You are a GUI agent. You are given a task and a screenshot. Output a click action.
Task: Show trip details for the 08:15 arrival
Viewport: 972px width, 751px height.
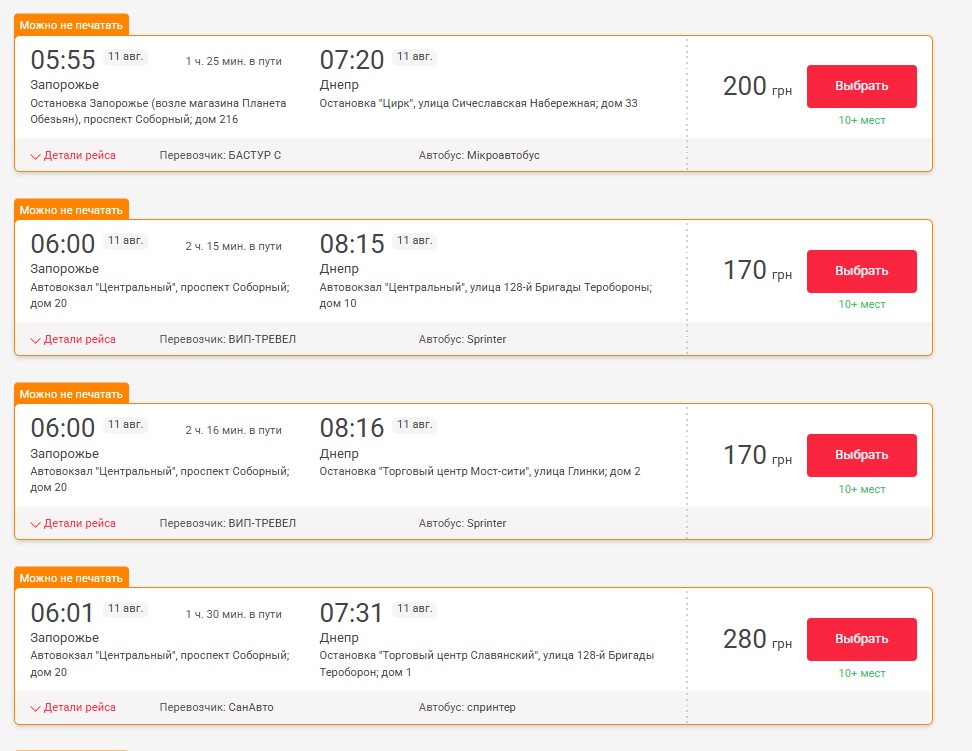coord(73,339)
